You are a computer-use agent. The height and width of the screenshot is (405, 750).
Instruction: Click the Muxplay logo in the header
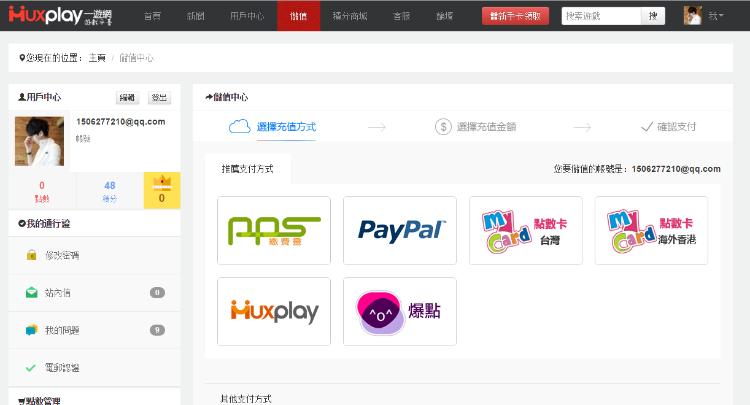point(60,15)
